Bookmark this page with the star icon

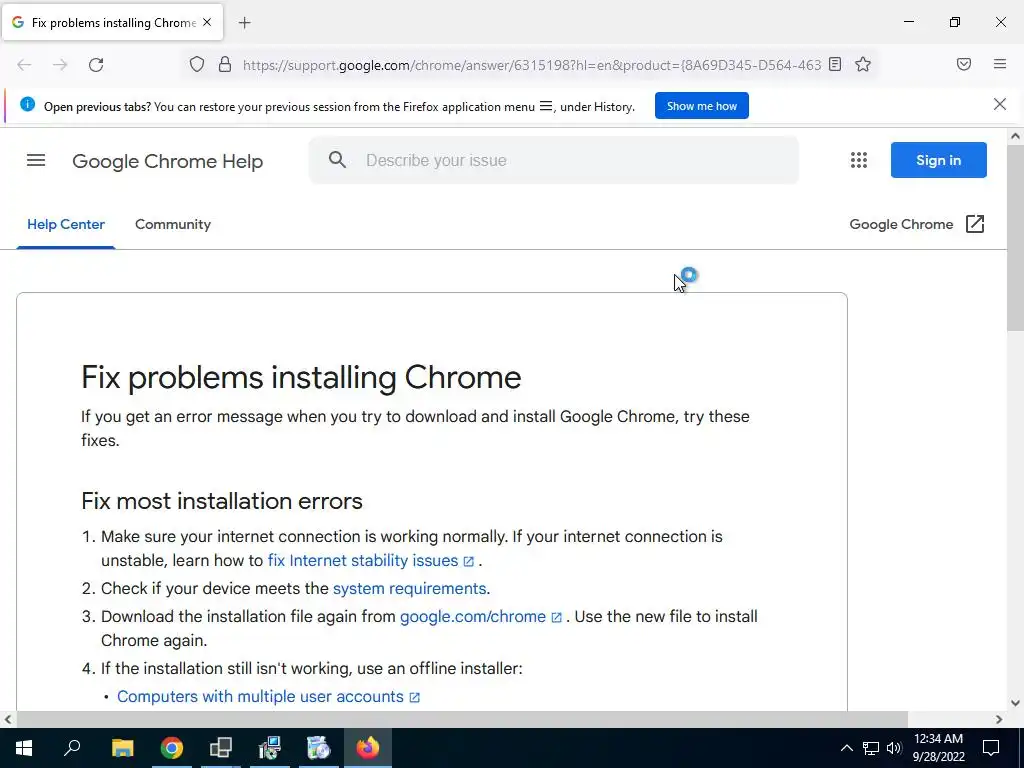point(863,64)
